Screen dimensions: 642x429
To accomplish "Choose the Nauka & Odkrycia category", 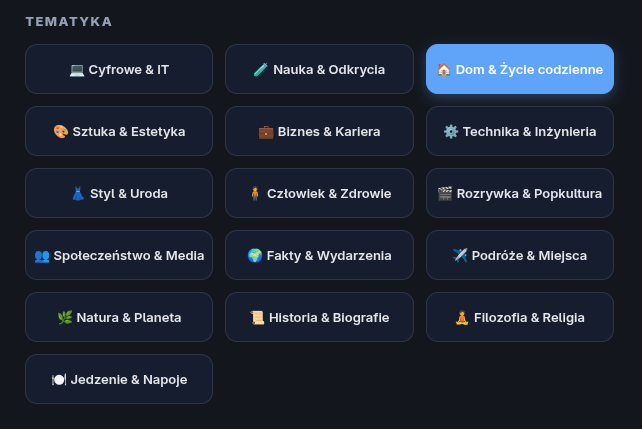I will pyautogui.click(x=319, y=69).
